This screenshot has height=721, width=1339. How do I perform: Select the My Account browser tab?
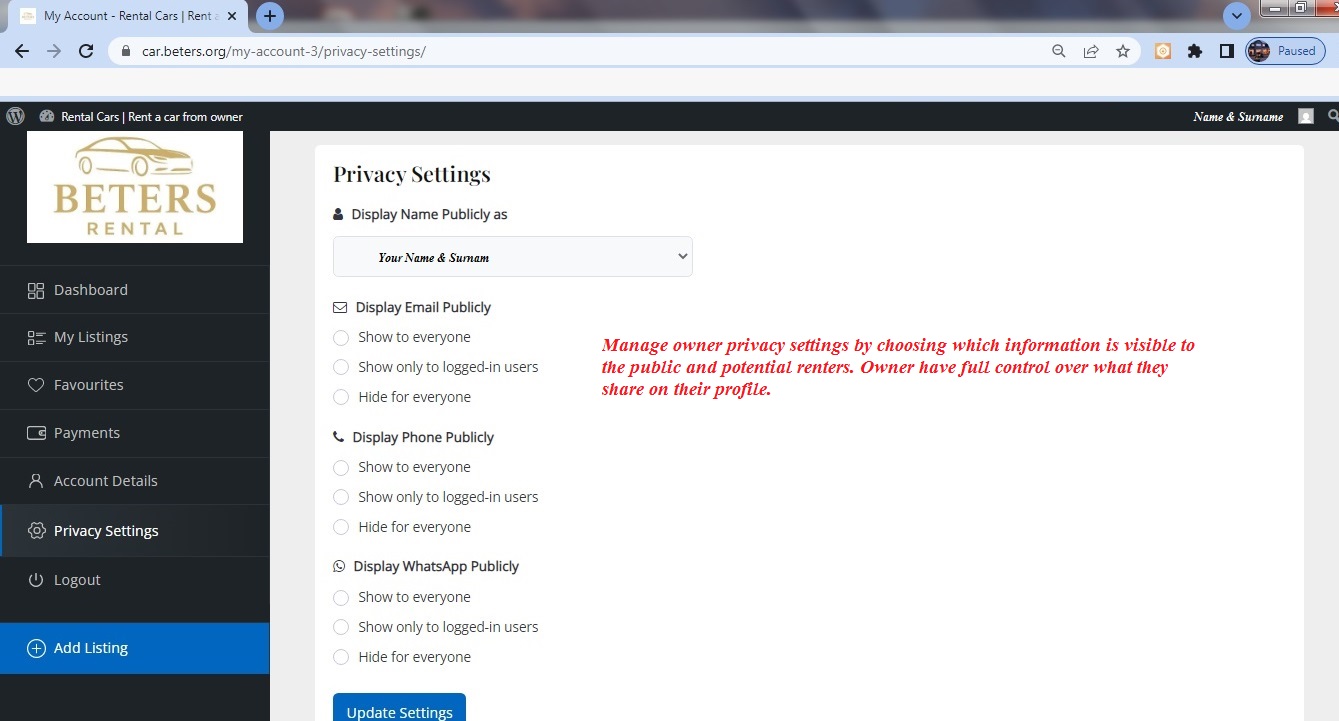pyautogui.click(x=128, y=16)
